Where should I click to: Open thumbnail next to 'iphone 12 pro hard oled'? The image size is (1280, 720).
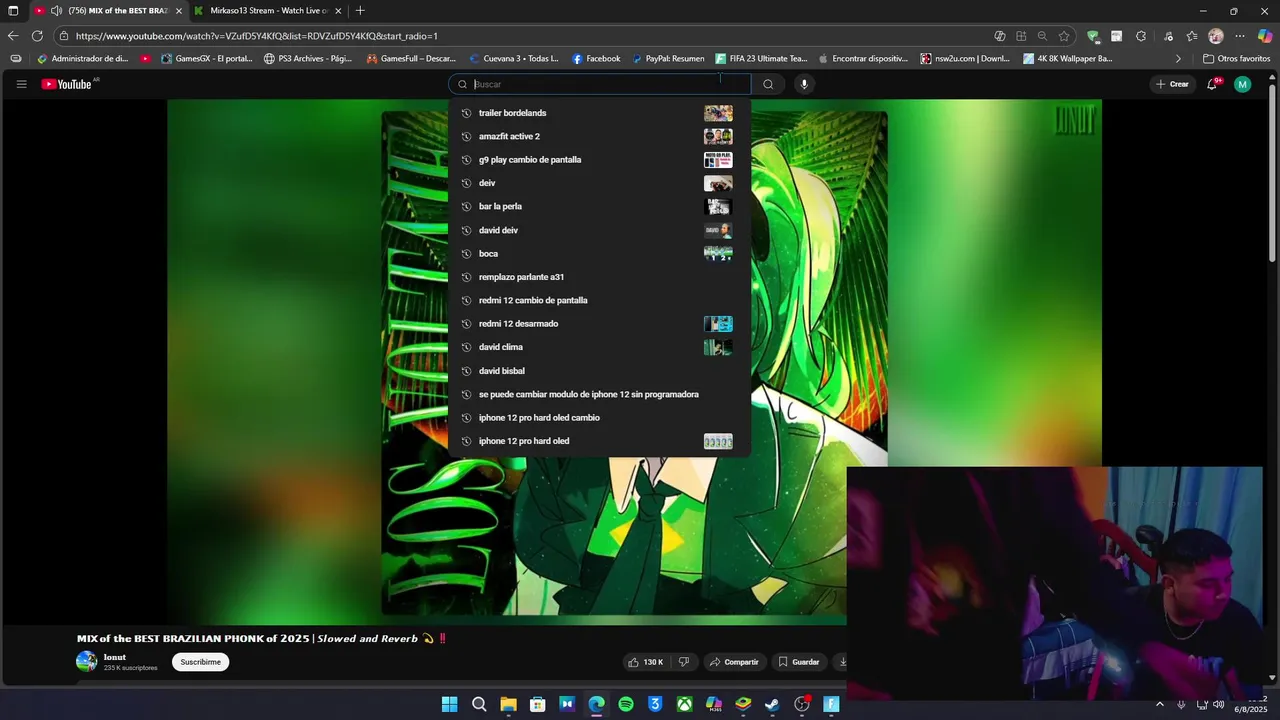(x=718, y=441)
